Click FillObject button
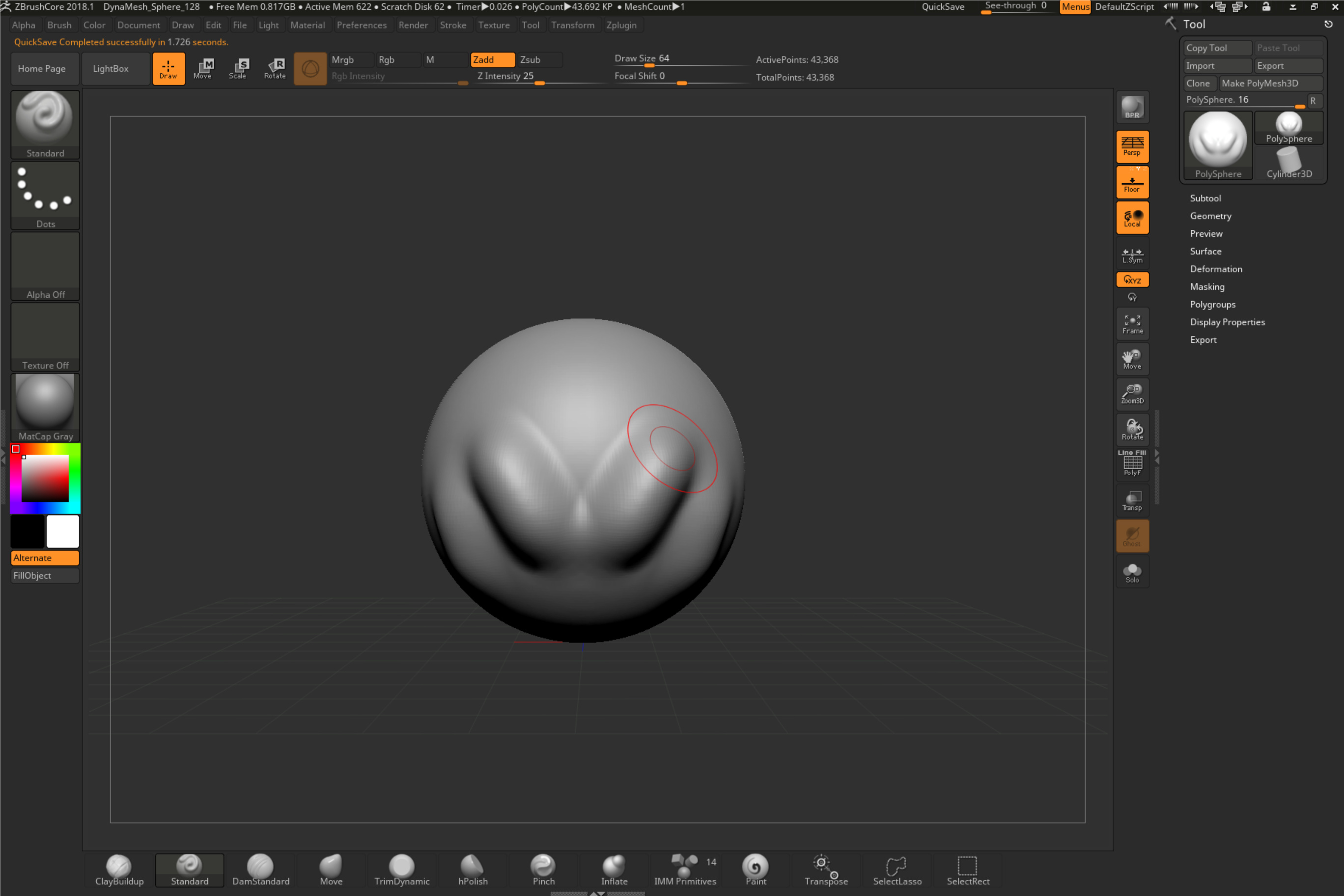 tap(45, 575)
